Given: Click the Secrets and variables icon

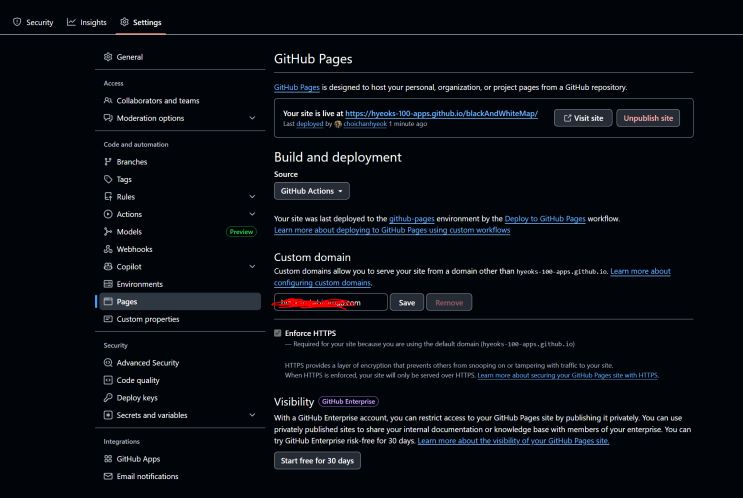Looking at the screenshot, I should click(108, 415).
